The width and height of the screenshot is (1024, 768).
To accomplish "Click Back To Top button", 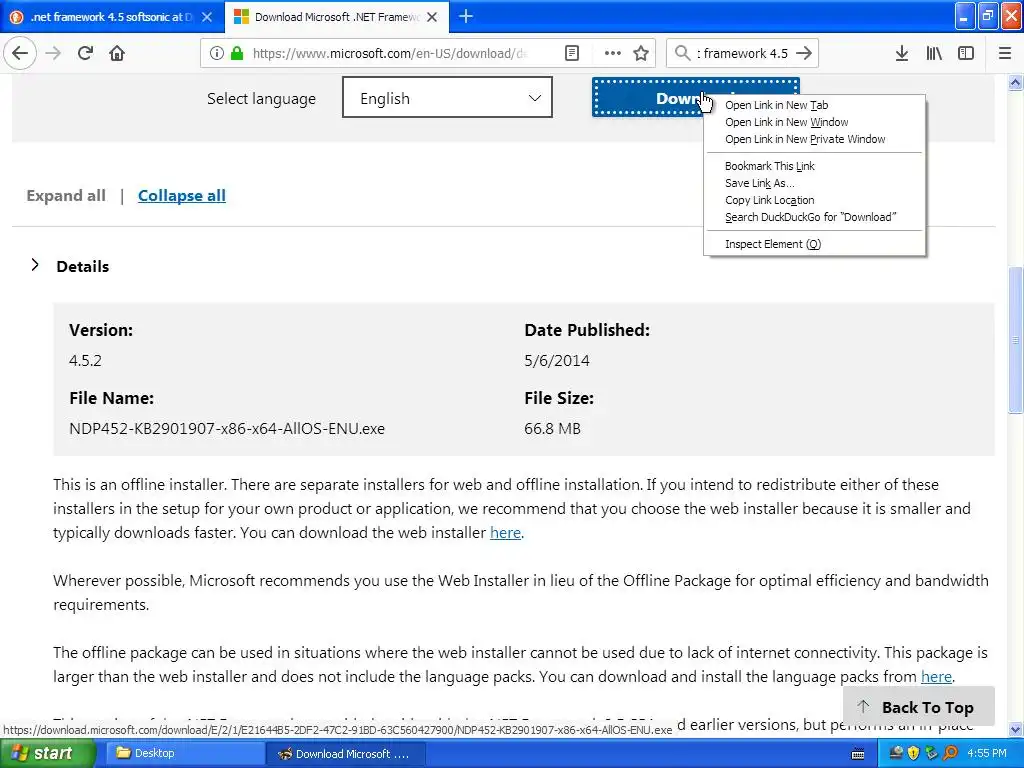I will pos(918,707).
